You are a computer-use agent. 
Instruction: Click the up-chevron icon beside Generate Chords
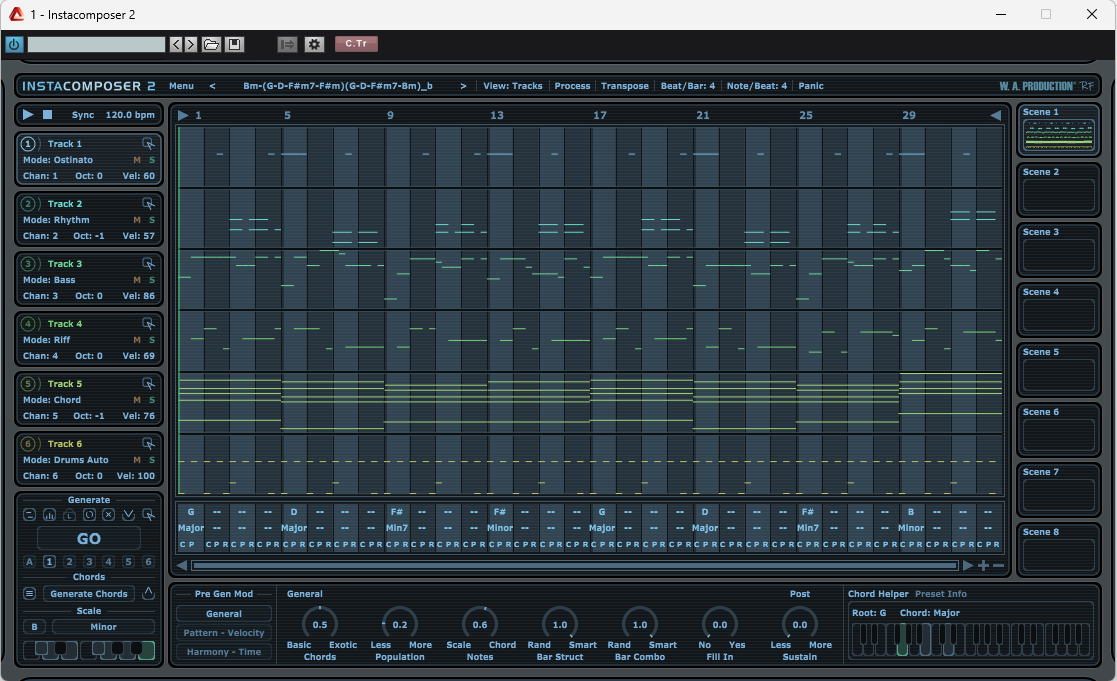(x=148, y=593)
